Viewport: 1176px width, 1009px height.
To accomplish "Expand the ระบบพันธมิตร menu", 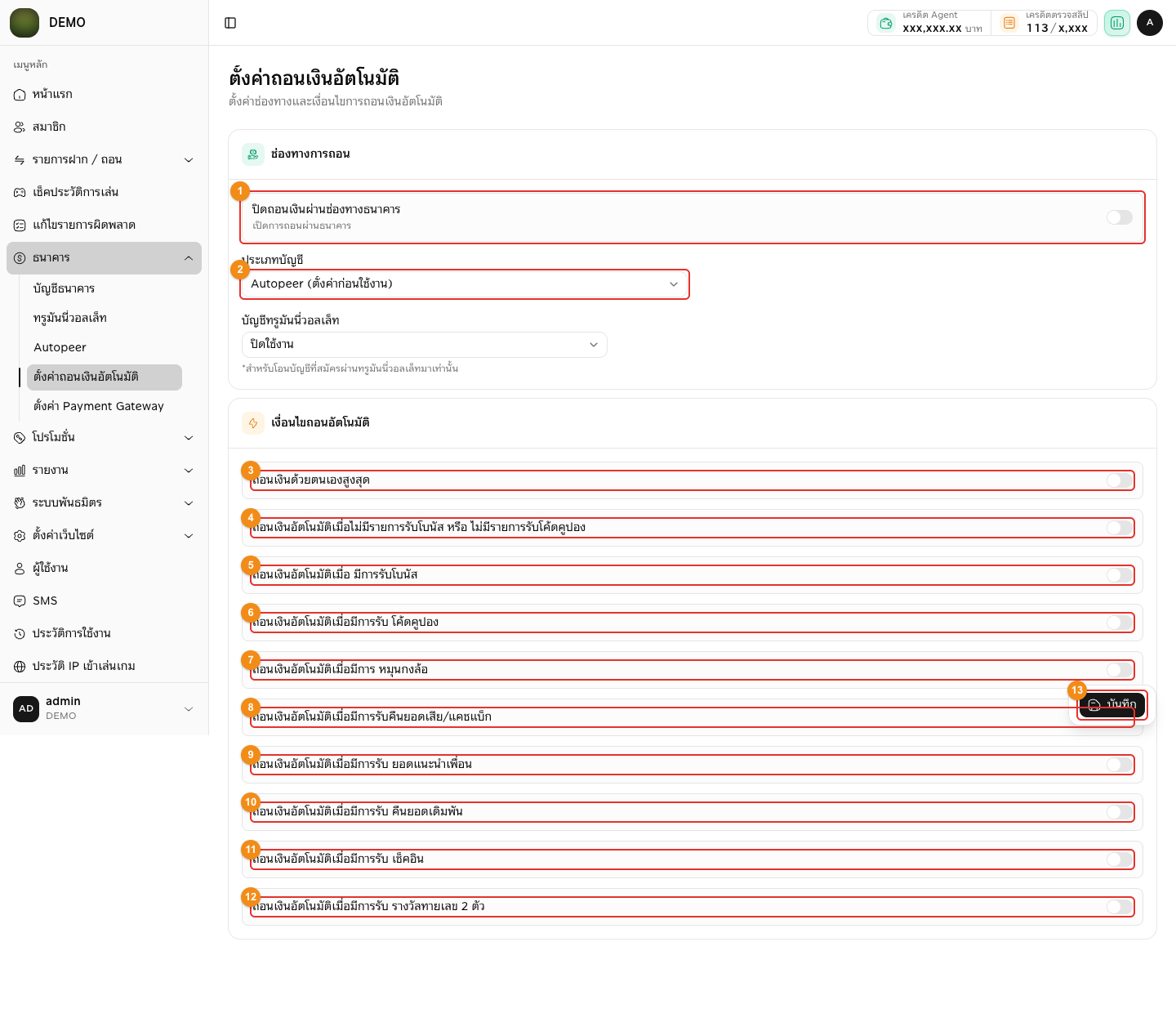I will tap(104, 503).
